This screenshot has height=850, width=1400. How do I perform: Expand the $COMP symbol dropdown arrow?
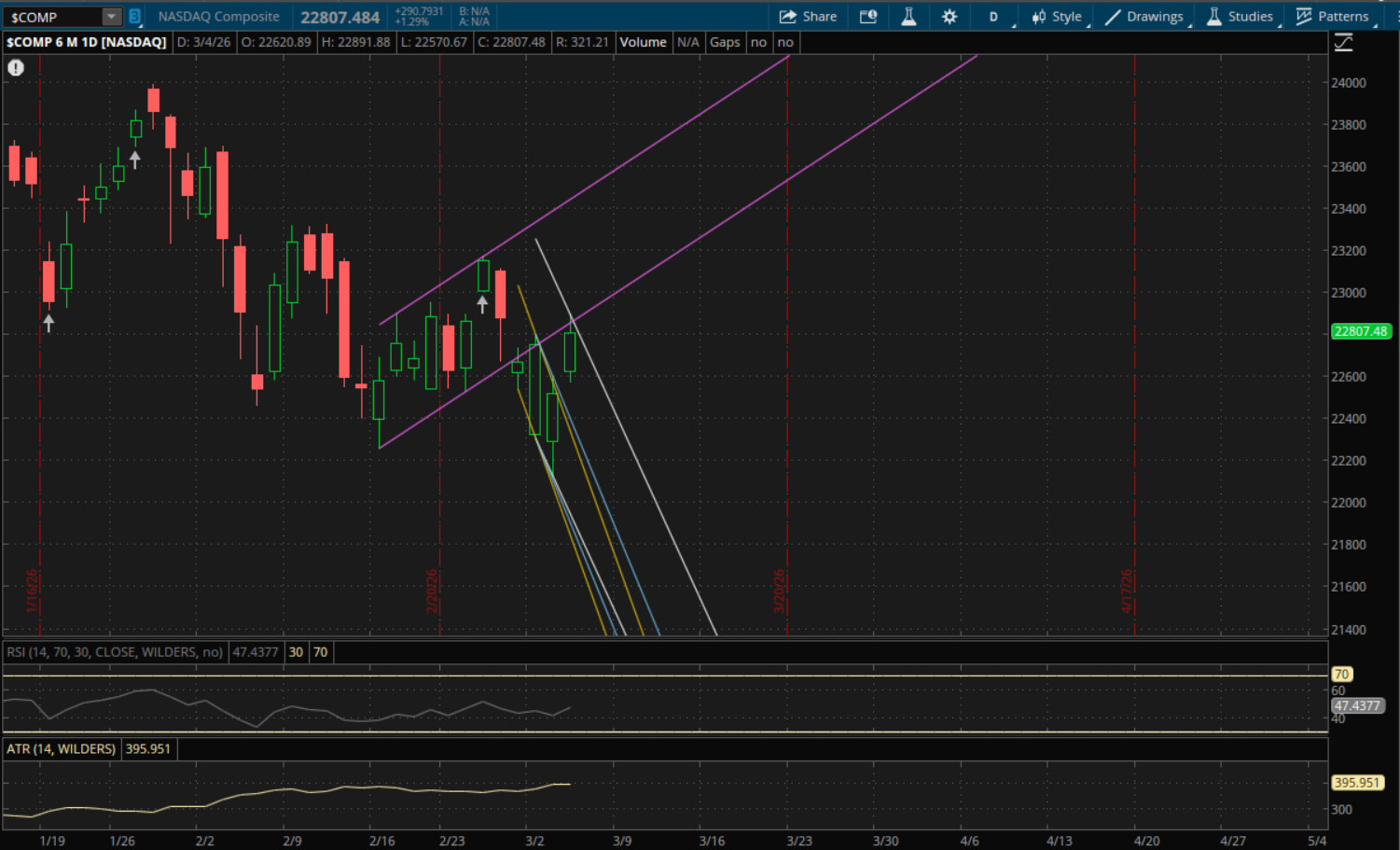coord(111,17)
